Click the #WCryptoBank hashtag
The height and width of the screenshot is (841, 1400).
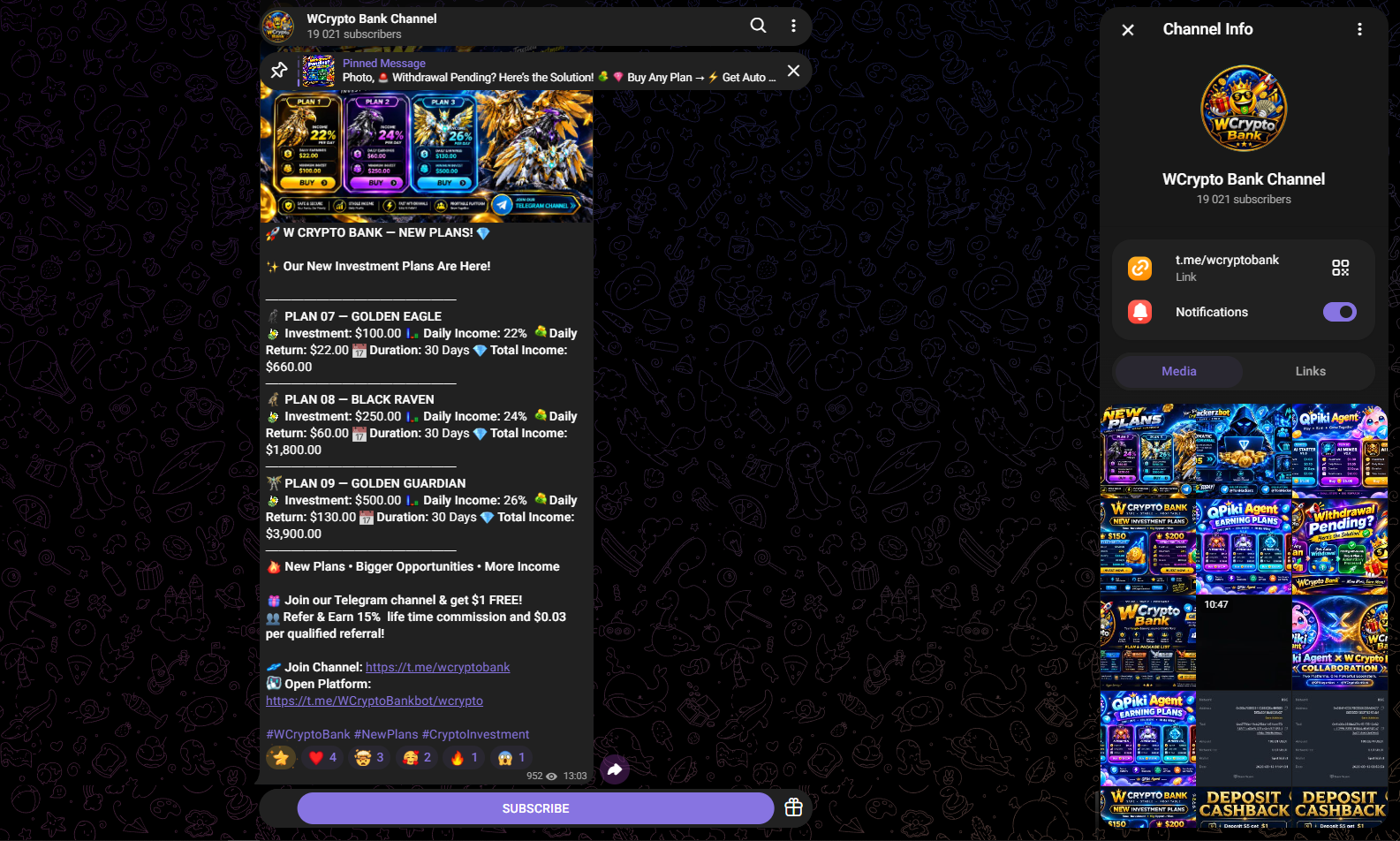(308, 734)
